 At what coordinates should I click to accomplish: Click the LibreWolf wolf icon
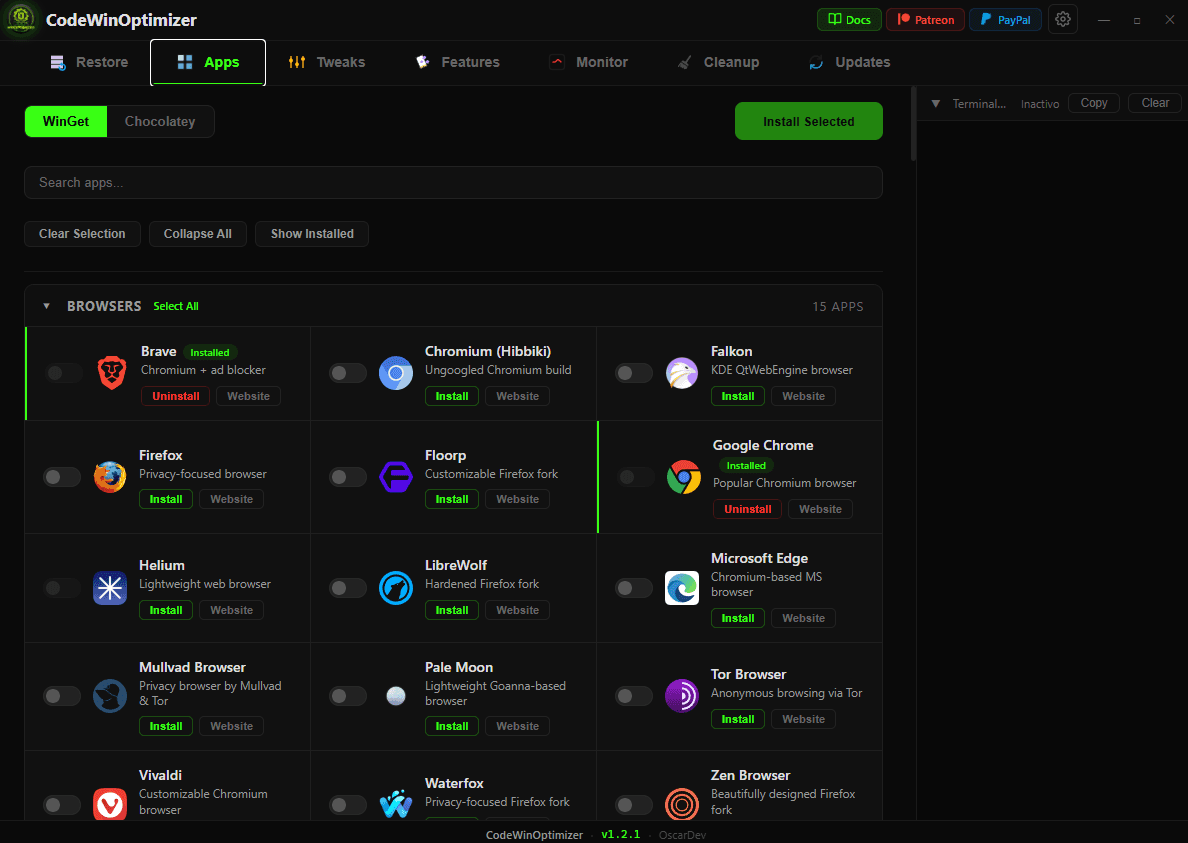click(x=395, y=588)
